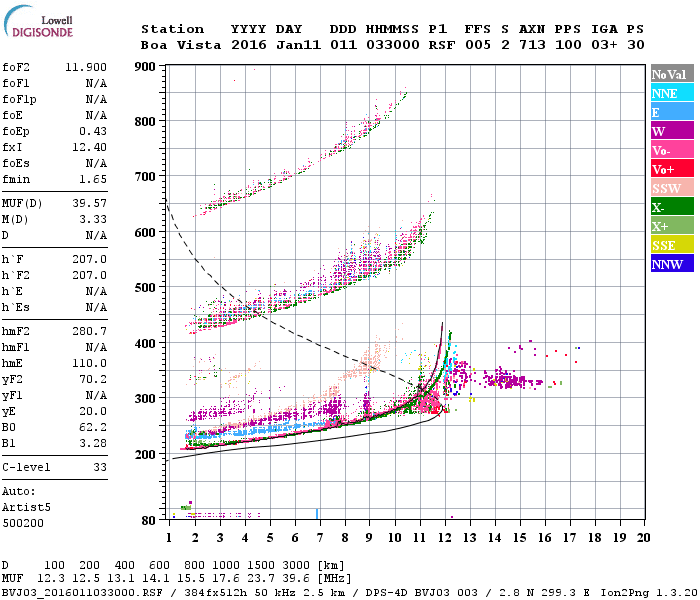
Task: Click the AXN value 713
Action: tap(532, 45)
